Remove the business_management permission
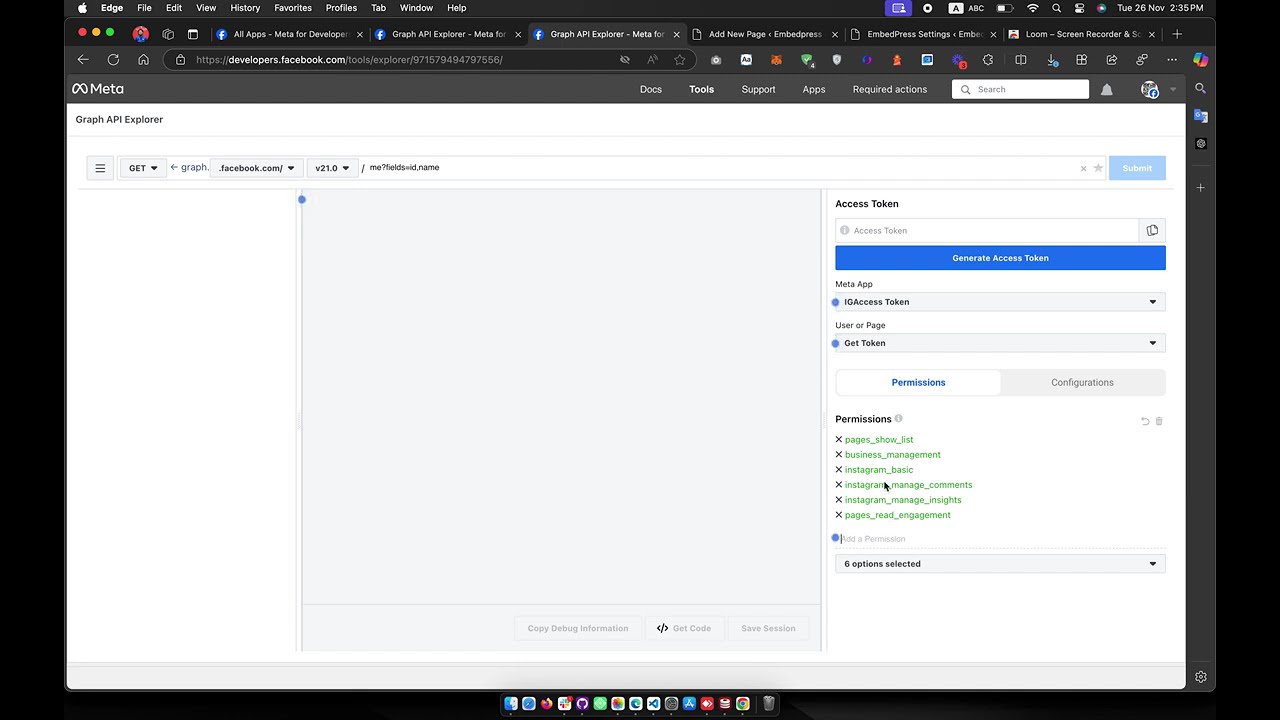The image size is (1280, 720). (839, 455)
